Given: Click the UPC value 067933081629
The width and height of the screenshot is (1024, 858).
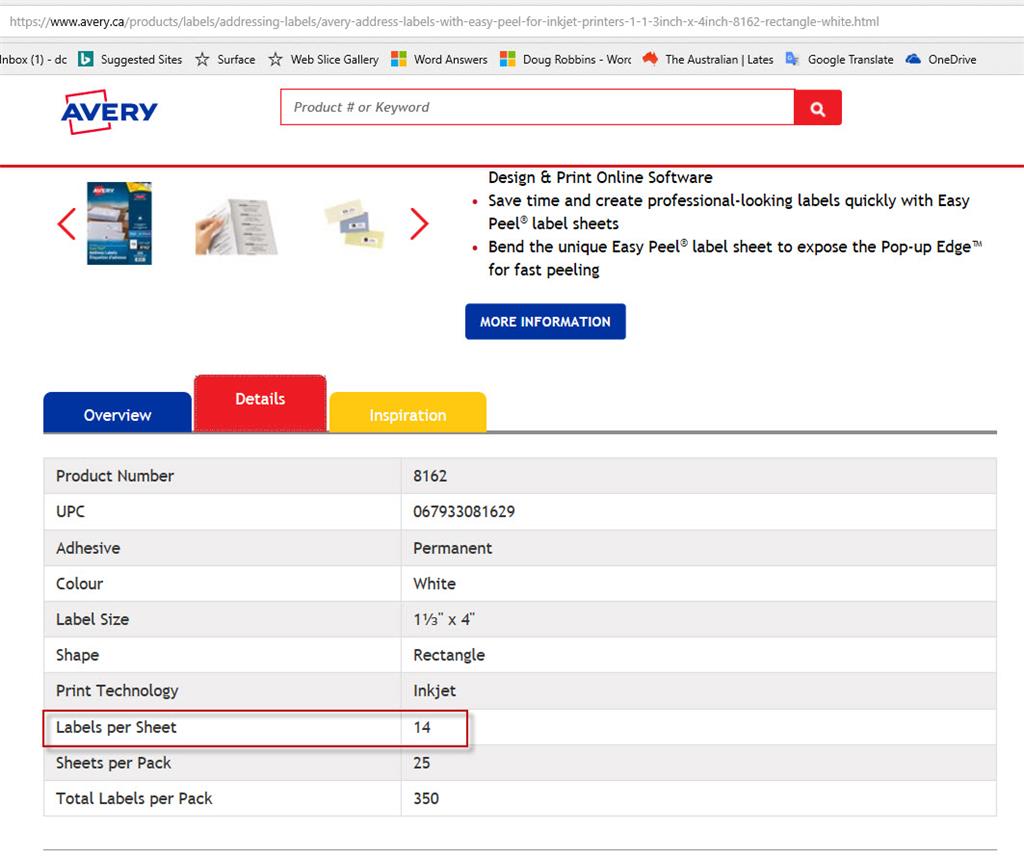Looking at the screenshot, I should click(x=464, y=512).
